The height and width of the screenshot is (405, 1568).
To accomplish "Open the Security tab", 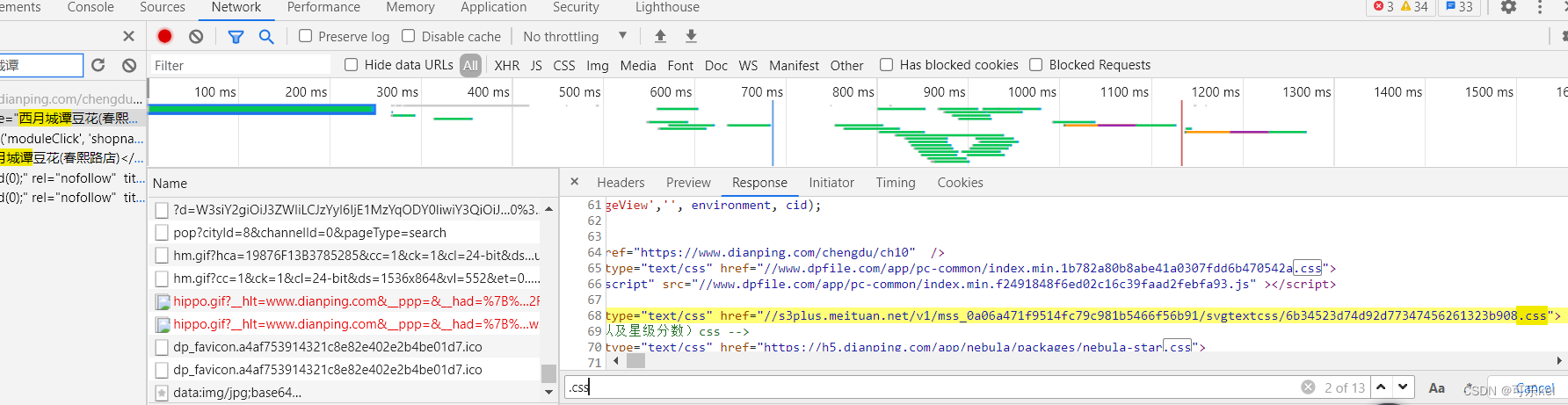I will (x=576, y=7).
